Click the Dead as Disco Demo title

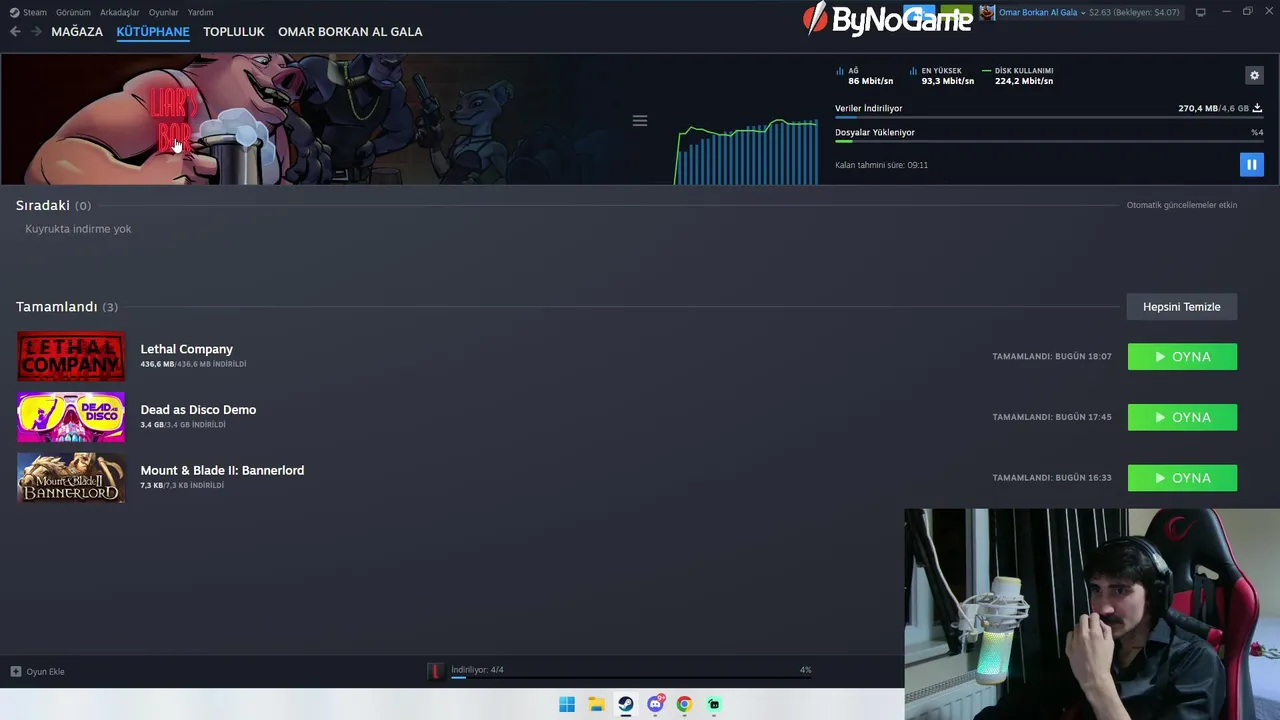pos(198,410)
